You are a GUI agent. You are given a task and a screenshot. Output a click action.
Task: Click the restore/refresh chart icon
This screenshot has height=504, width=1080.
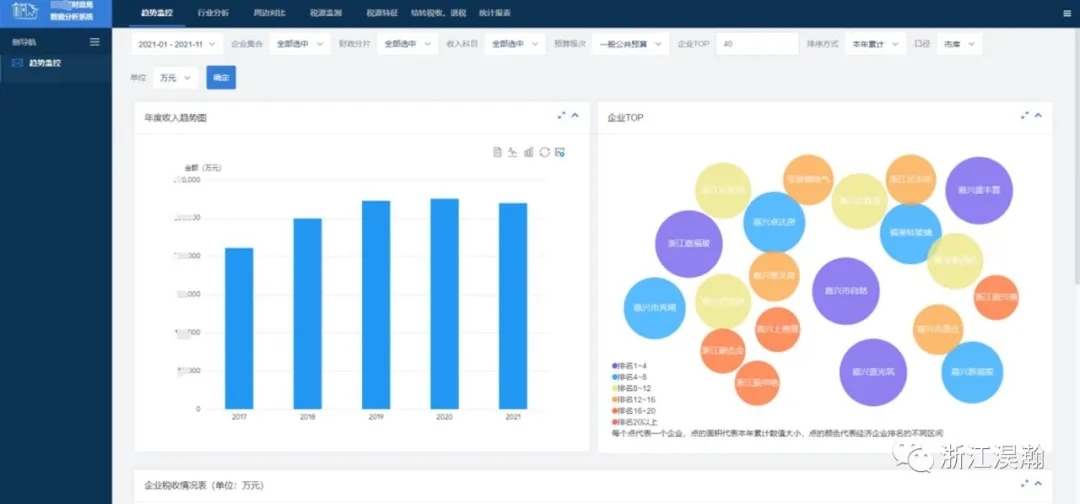[x=545, y=152]
